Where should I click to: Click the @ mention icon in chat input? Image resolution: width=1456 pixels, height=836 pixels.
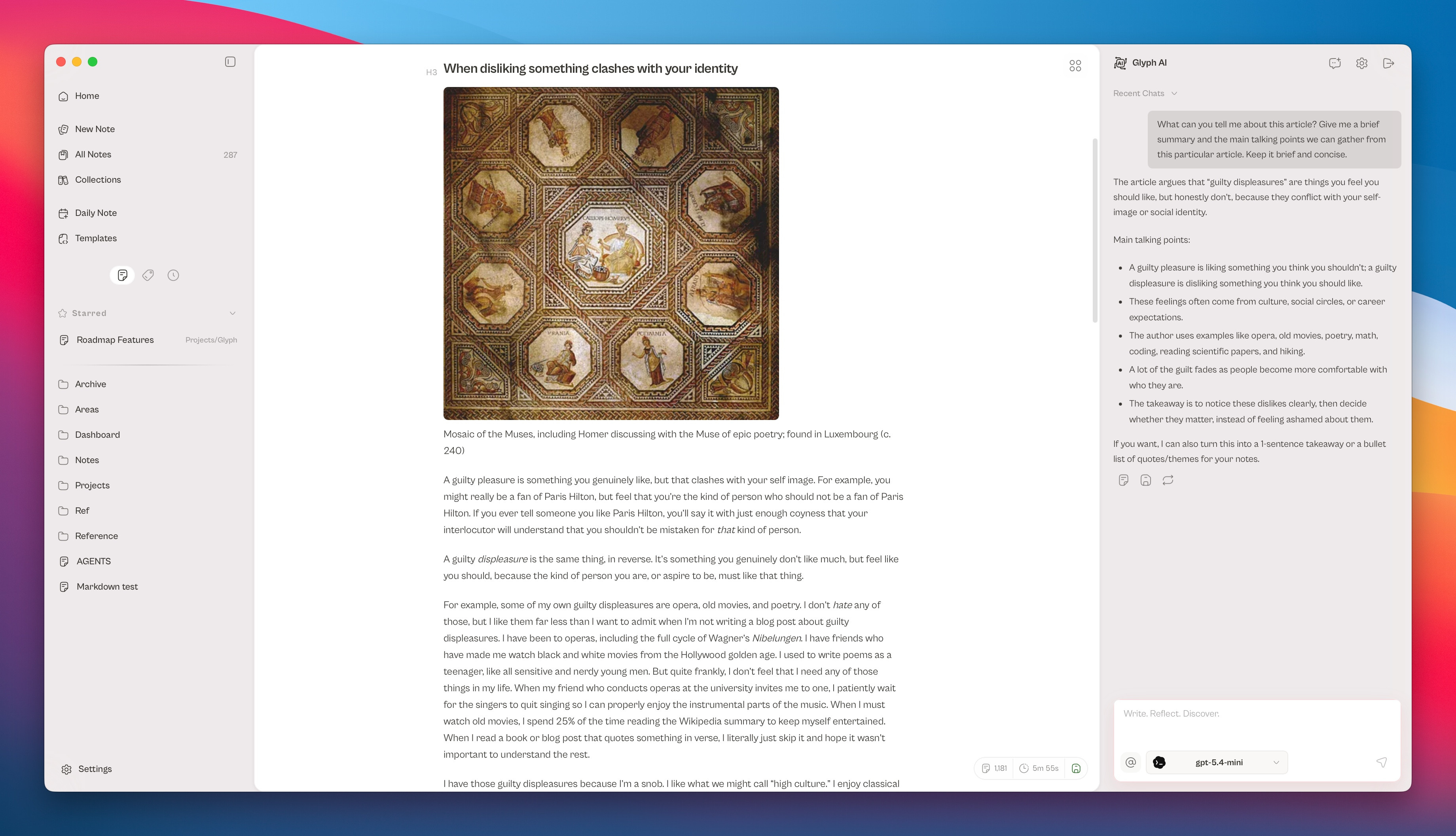[x=1130, y=762]
